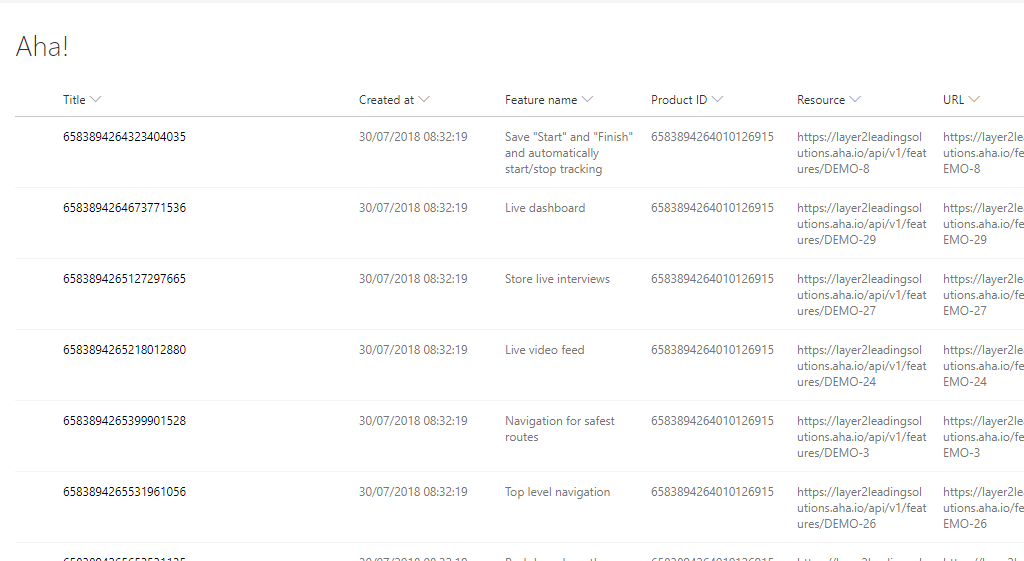Image resolution: width=1024 pixels, height=561 pixels.
Task: Open the Feature name column dropdown arrow
Action: 587,100
